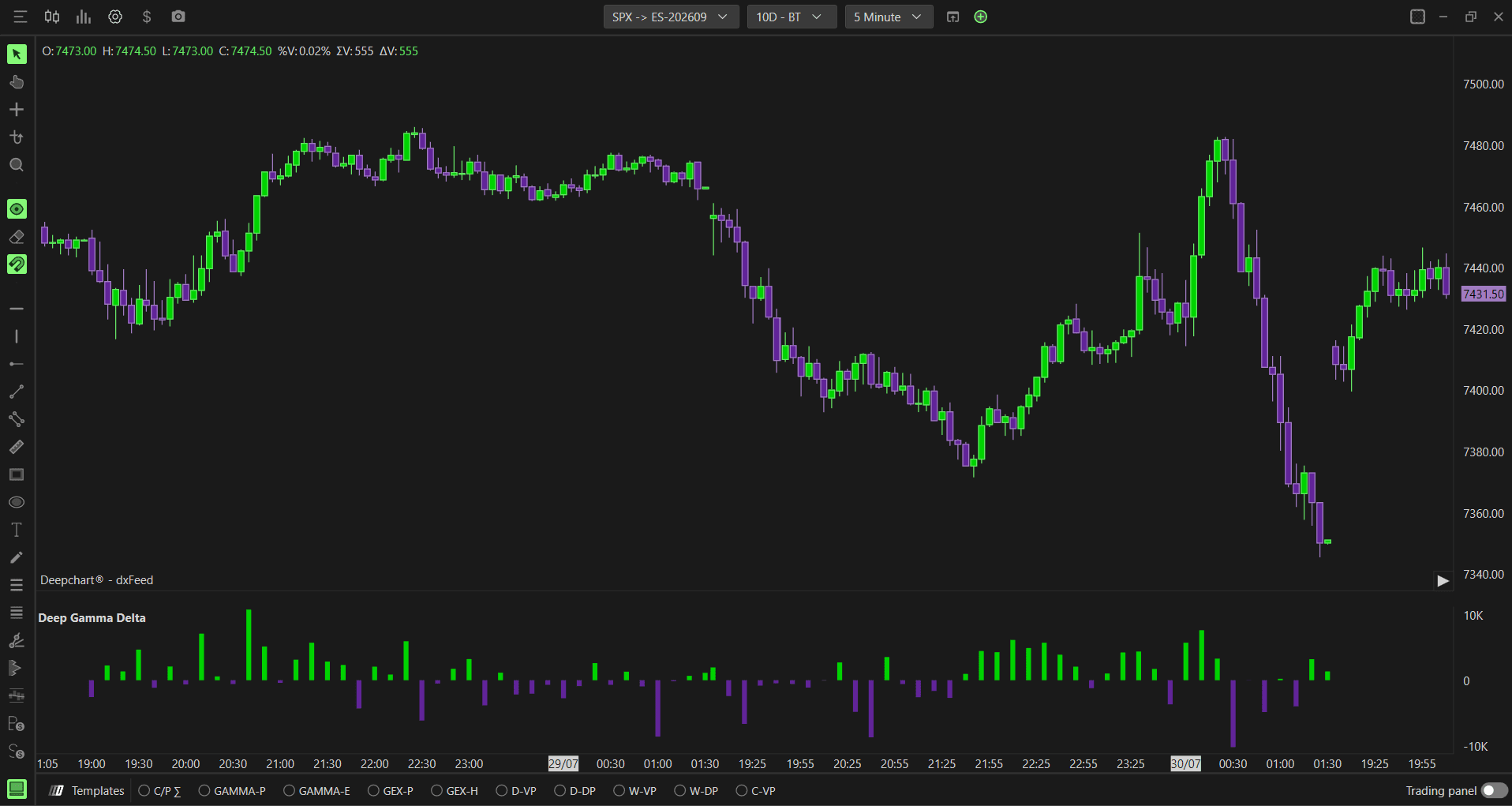Select the S dollar profile tool

[17, 752]
